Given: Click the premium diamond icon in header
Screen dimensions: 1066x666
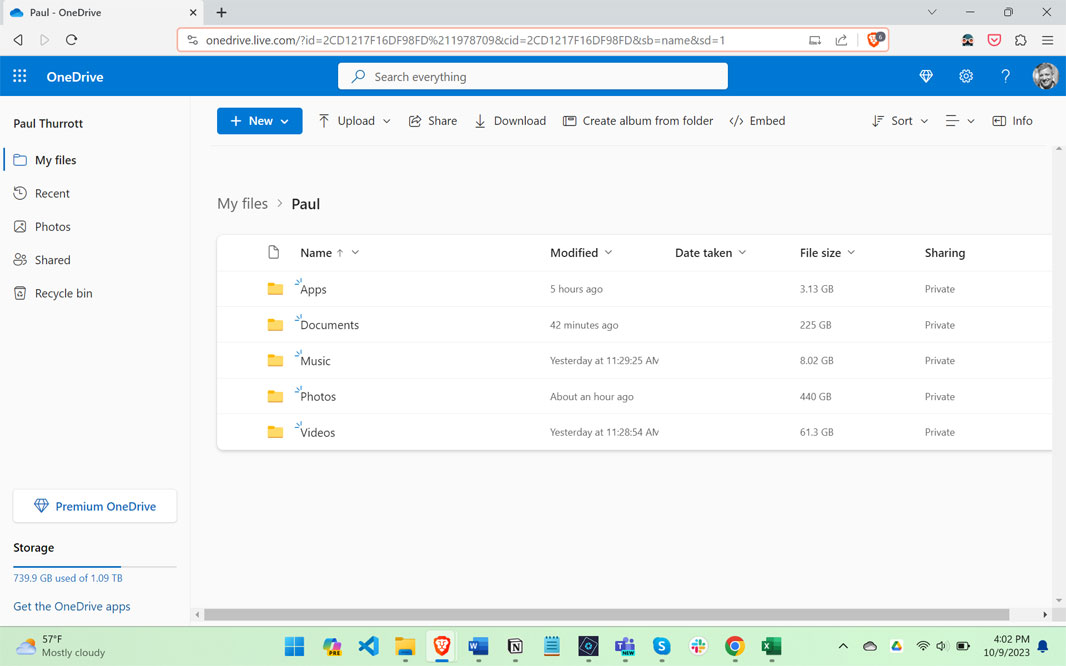Looking at the screenshot, I should pyautogui.click(x=926, y=76).
